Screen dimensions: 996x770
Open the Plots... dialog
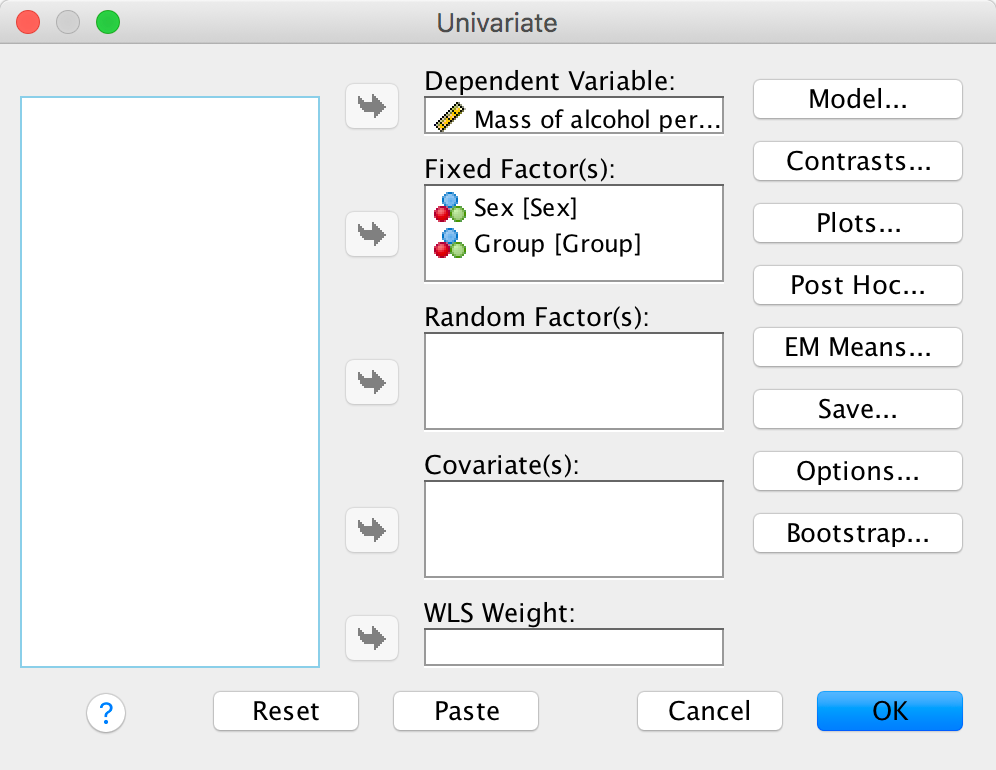click(x=857, y=223)
